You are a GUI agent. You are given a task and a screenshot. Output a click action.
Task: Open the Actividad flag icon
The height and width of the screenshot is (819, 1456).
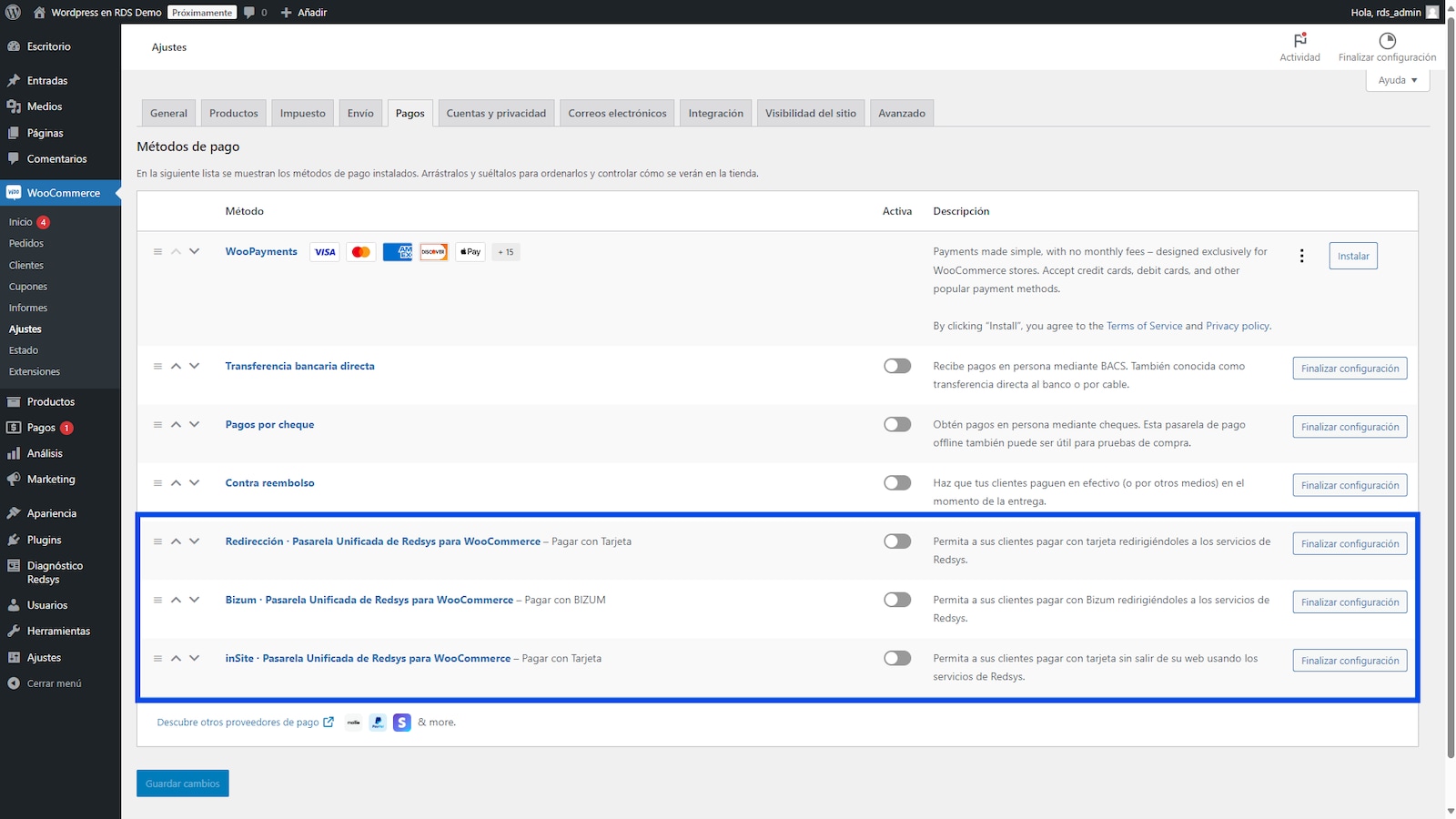(x=1299, y=40)
